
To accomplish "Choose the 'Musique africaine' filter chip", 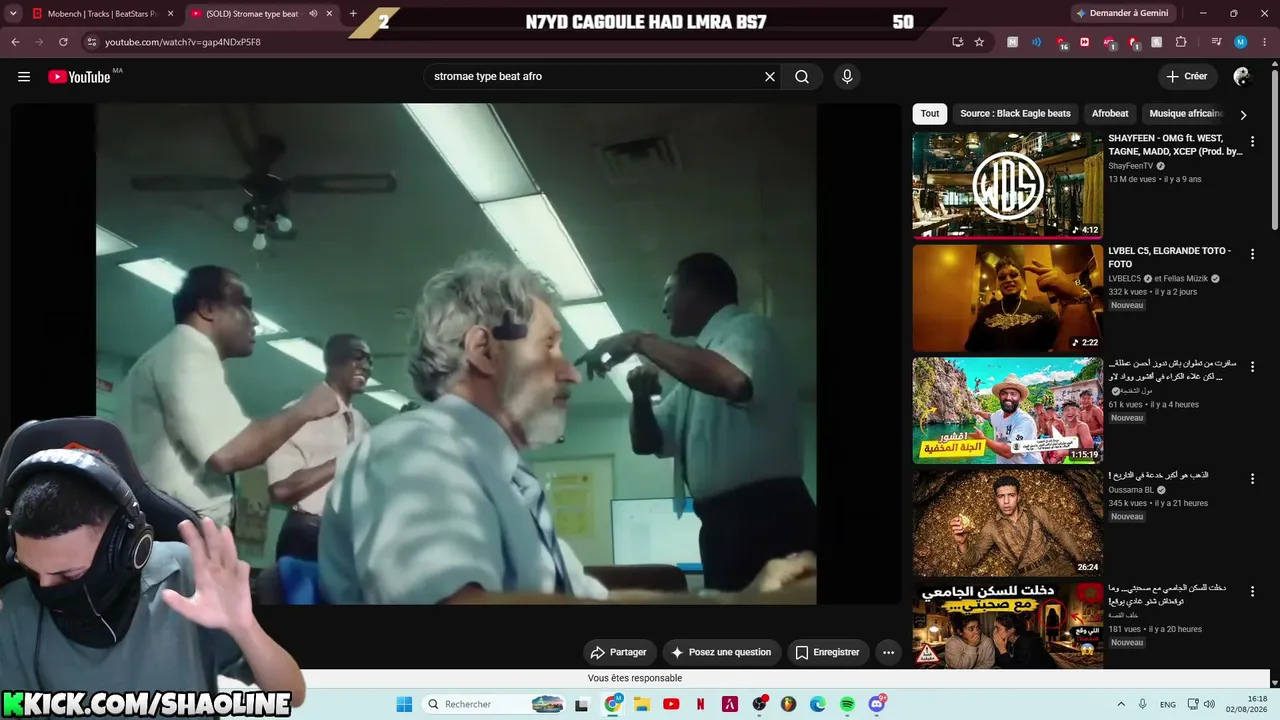I will coord(1186,114).
